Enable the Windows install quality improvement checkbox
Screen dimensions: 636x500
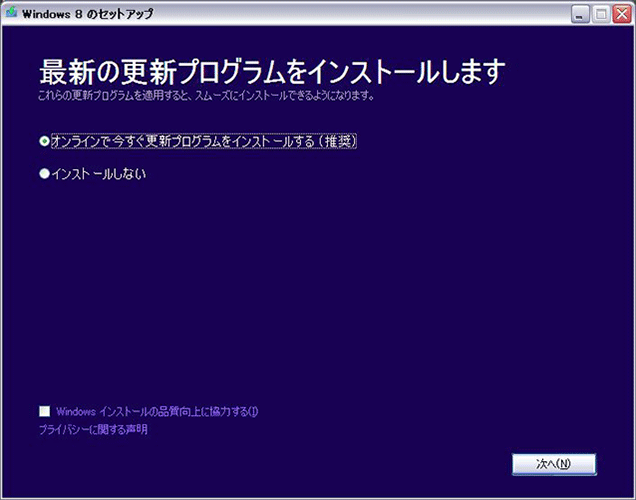click(x=45, y=411)
